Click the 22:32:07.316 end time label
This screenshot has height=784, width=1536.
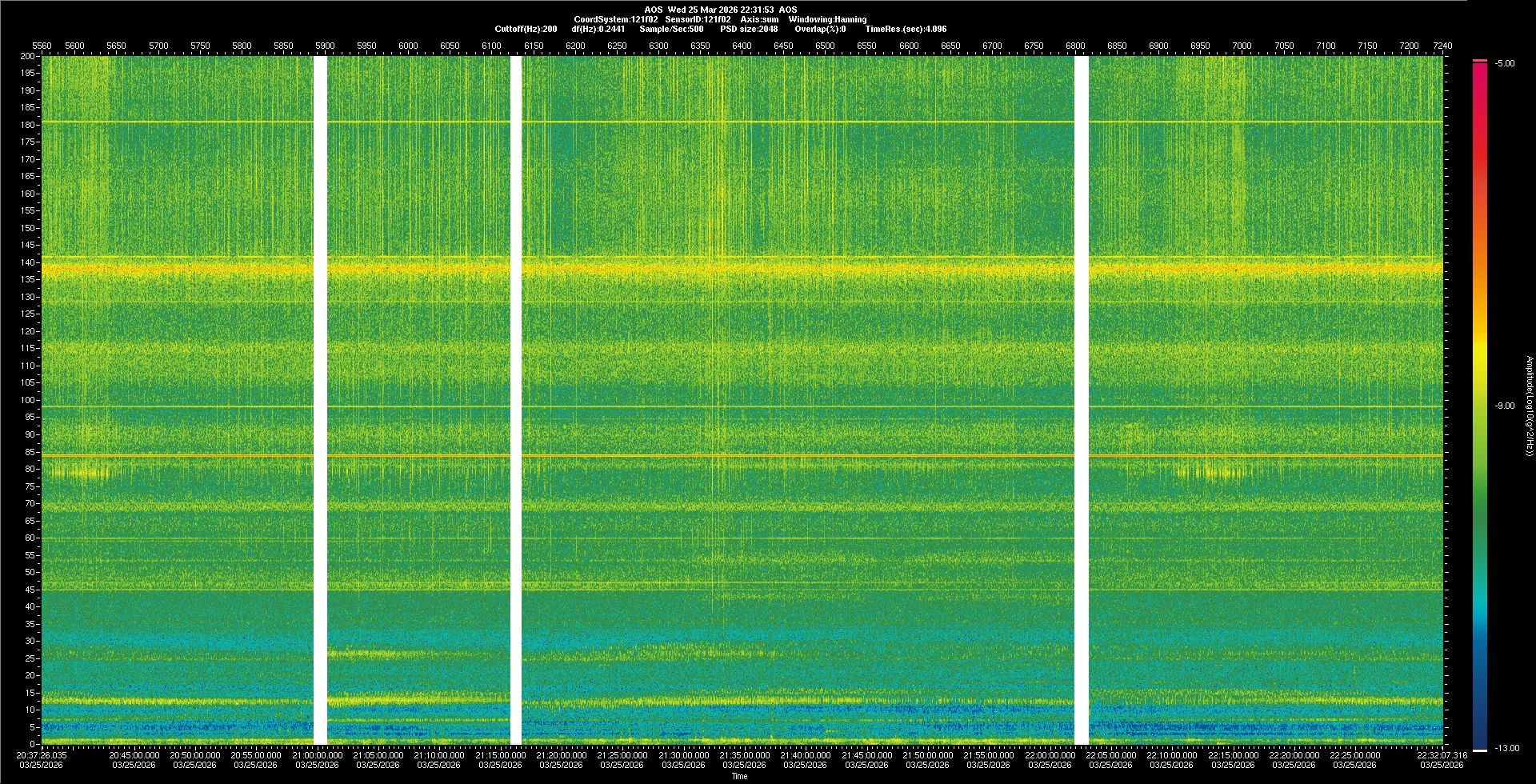[x=1442, y=755]
